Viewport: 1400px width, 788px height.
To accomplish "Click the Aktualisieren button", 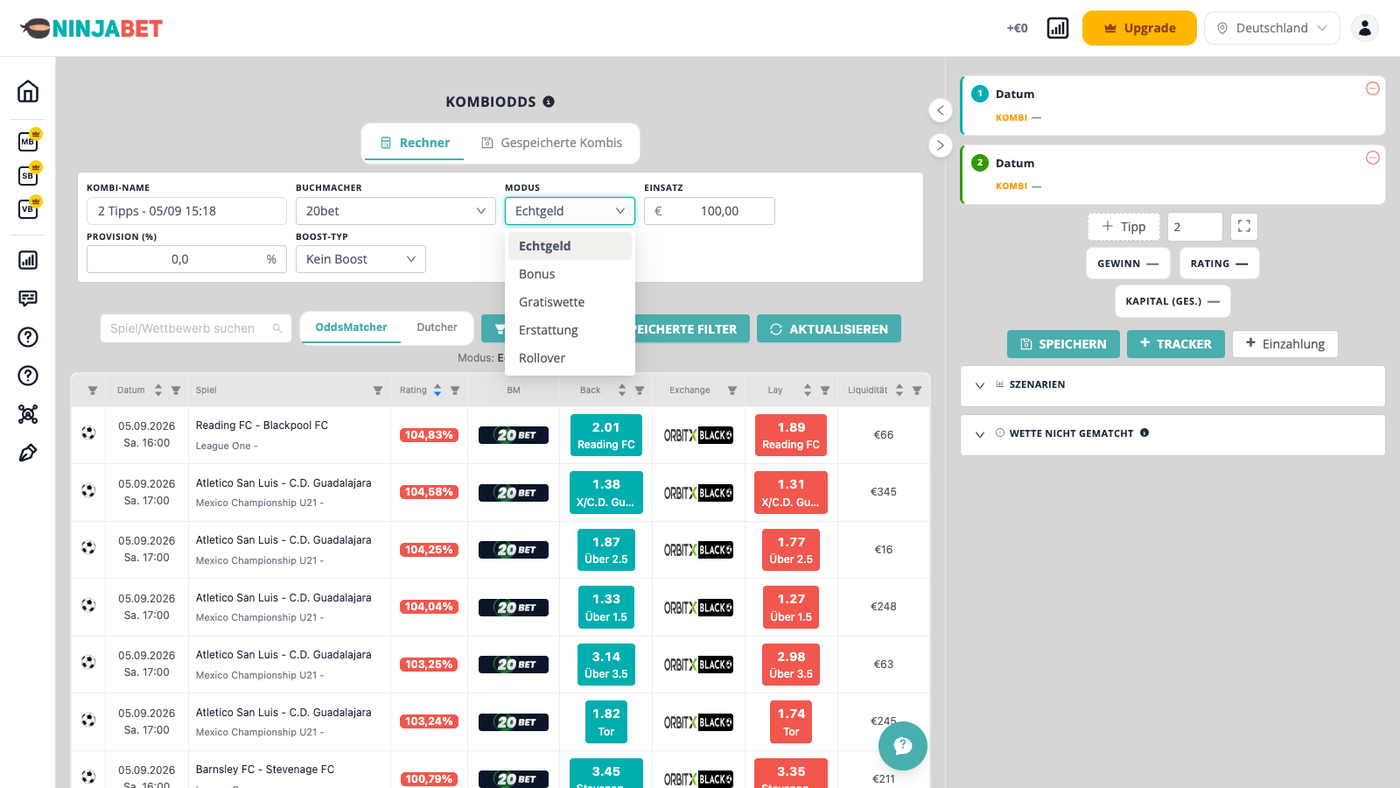I will coord(829,329).
